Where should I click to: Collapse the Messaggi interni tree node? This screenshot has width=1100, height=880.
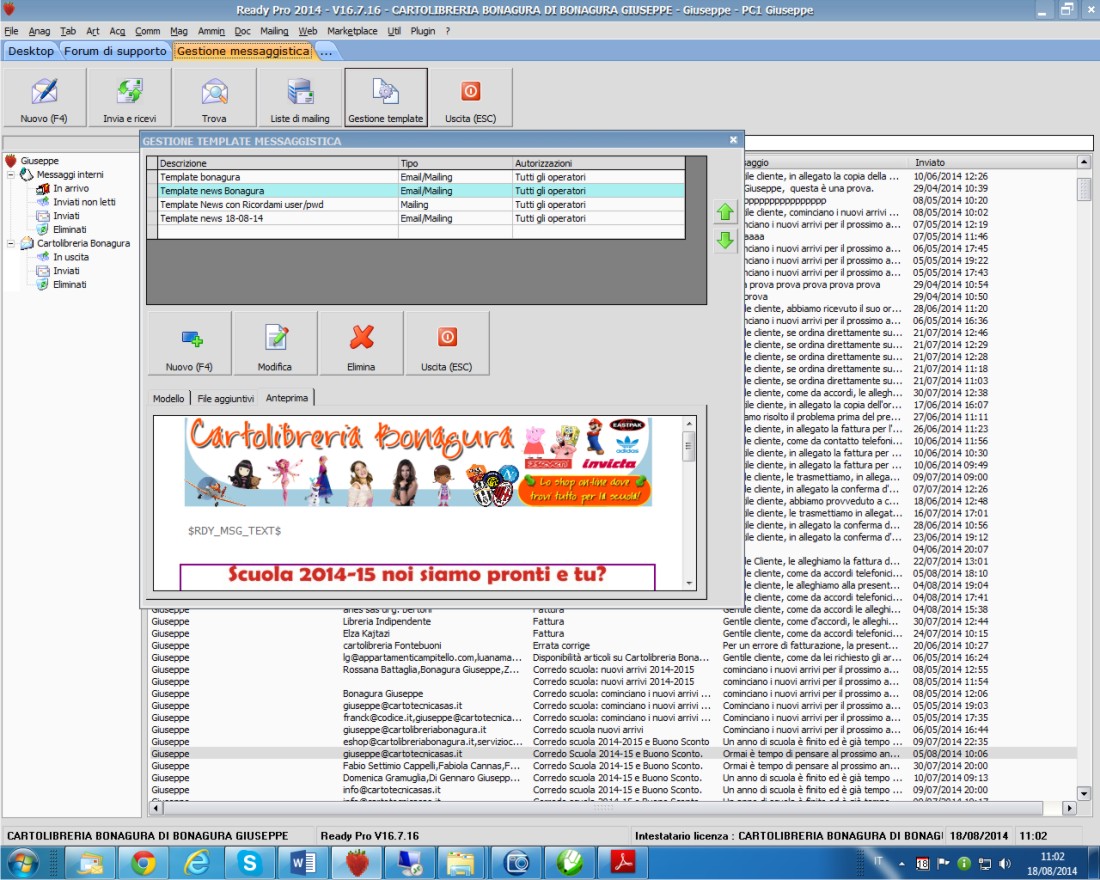pos(11,175)
